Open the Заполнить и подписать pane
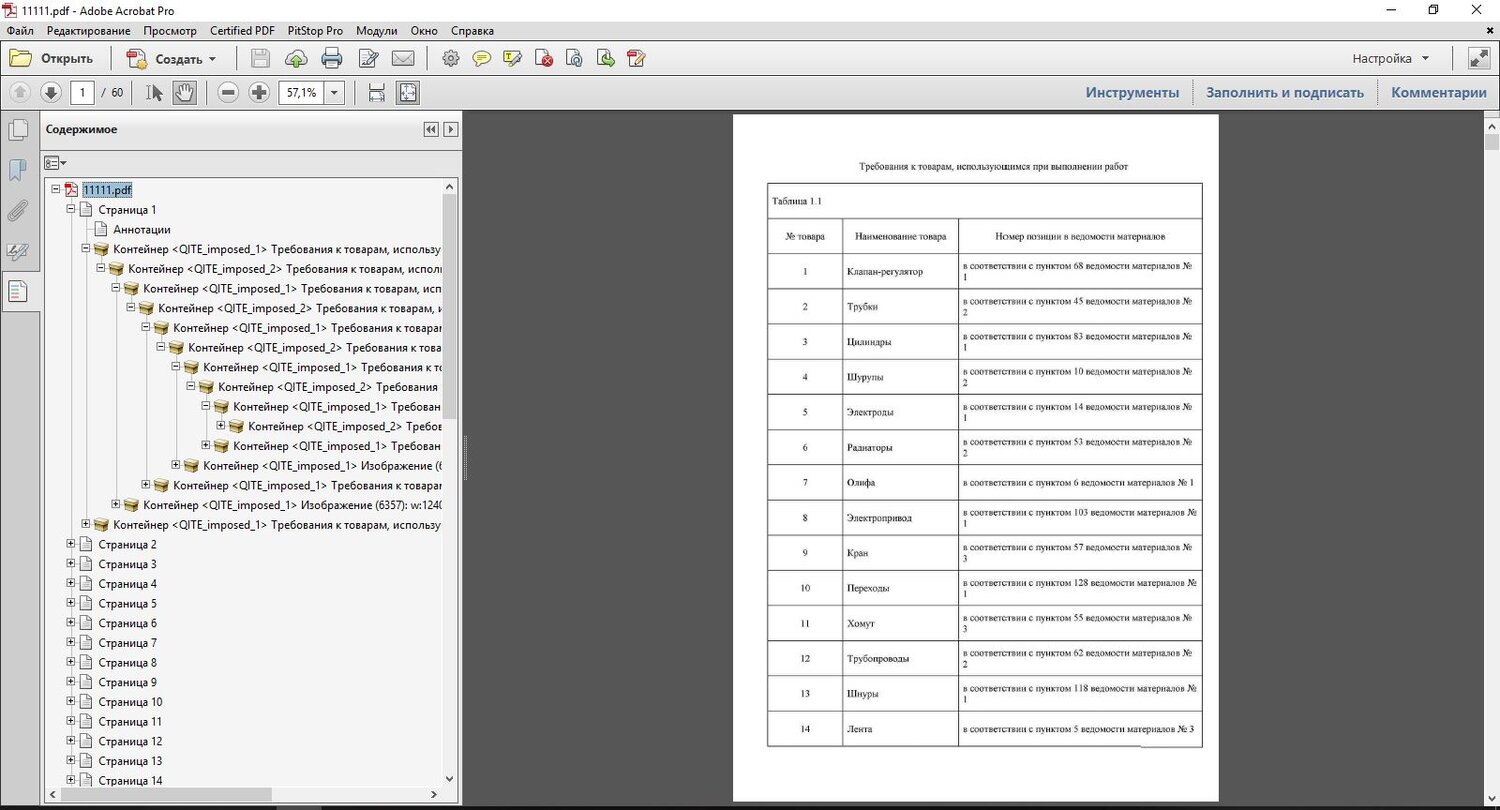This screenshot has width=1500, height=810. tap(1285, 93)
